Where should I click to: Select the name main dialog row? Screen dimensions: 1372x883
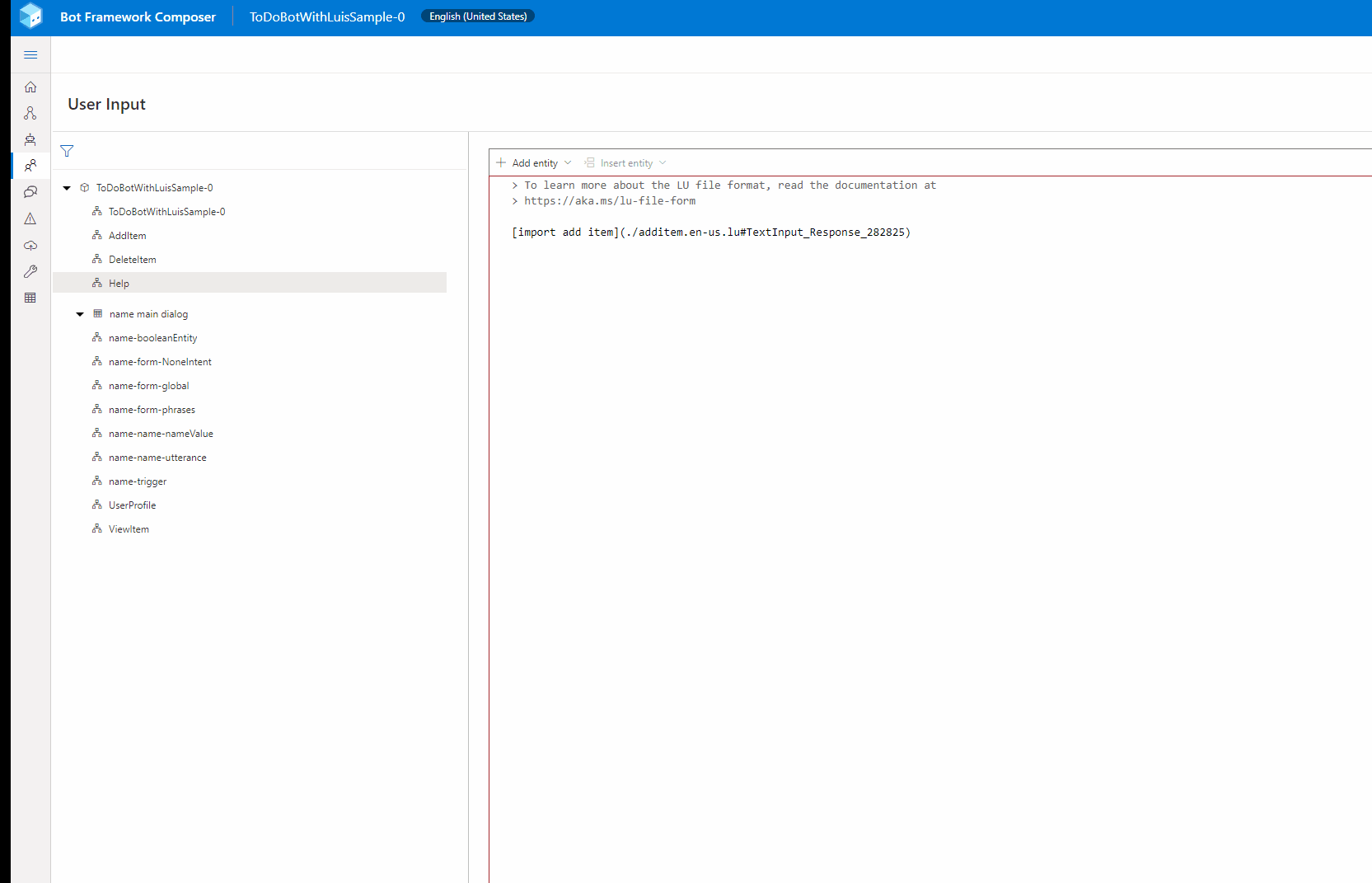tap(250, 314)
